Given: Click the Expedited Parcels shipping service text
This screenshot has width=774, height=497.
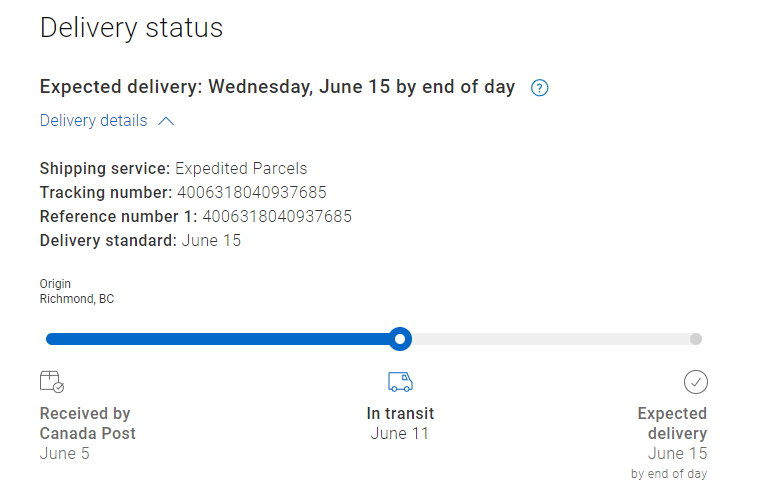Looking at the screenshot, I should click(241, 168).
